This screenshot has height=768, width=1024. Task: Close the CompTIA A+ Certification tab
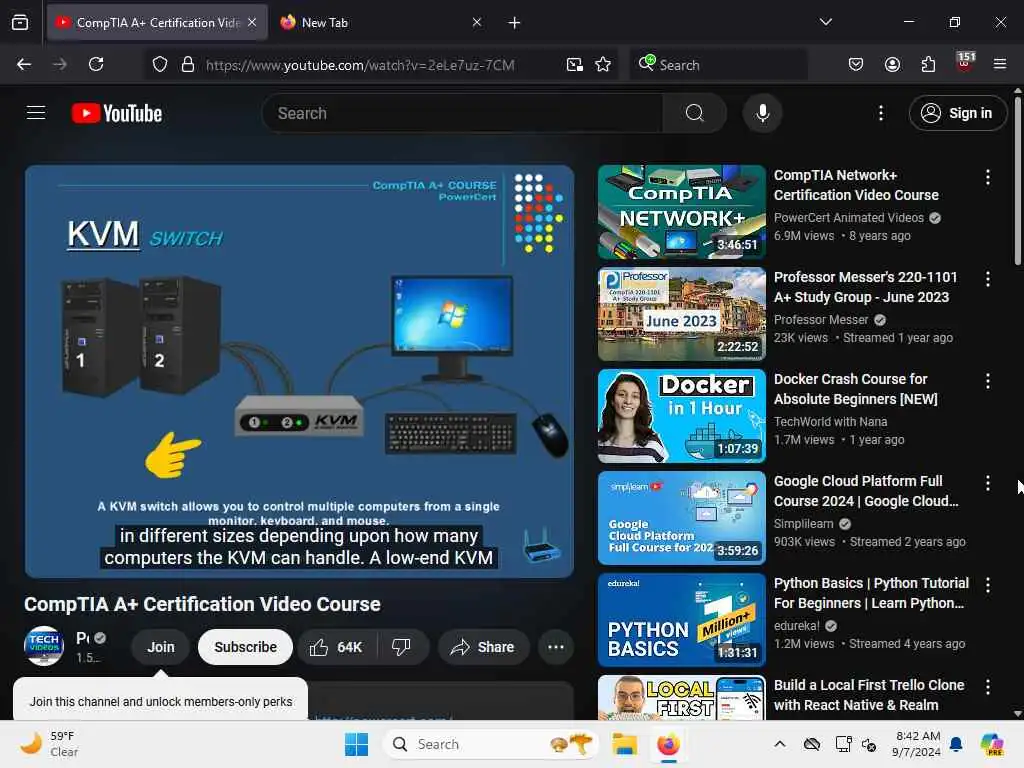coord(252,22)
